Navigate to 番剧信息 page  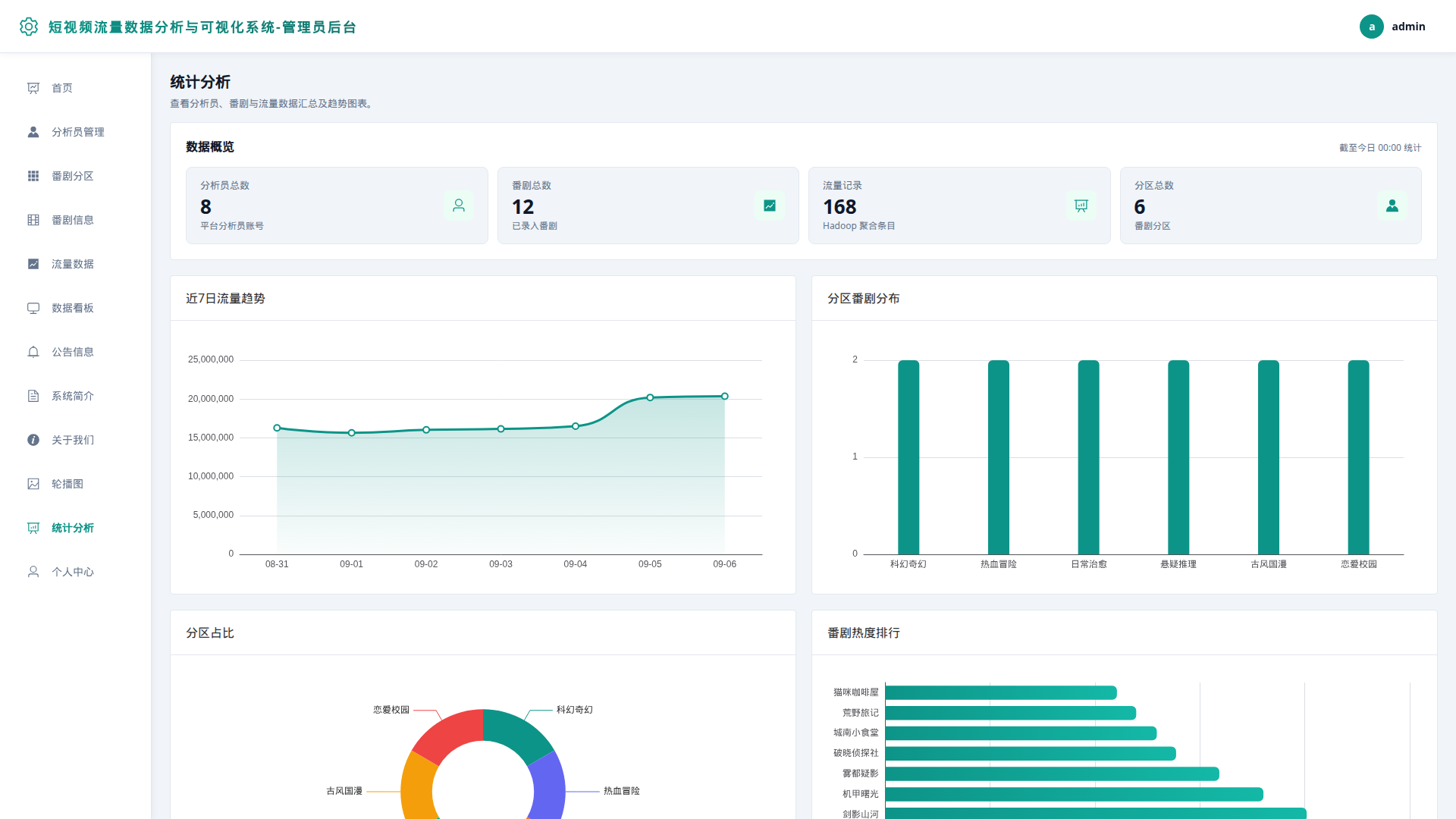[x=76, y=220]
